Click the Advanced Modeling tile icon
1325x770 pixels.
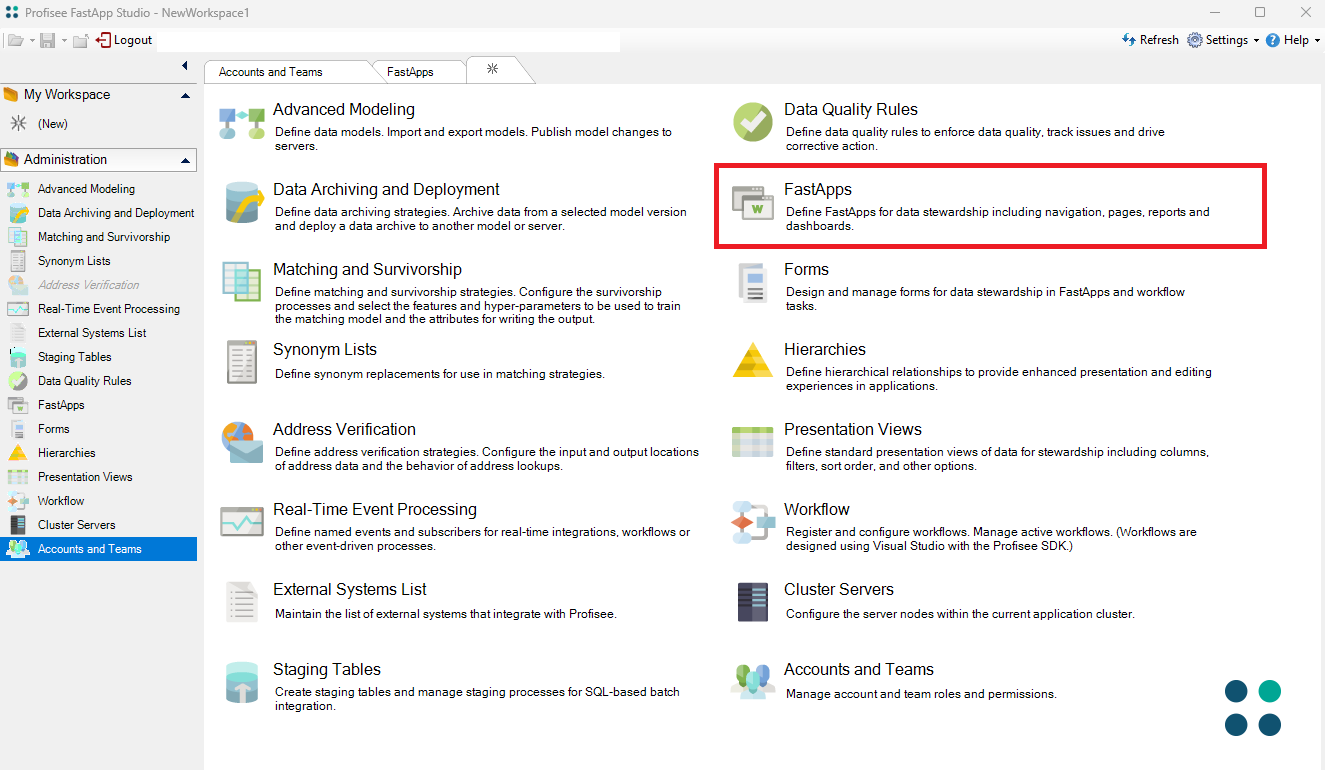coord(242,122)
